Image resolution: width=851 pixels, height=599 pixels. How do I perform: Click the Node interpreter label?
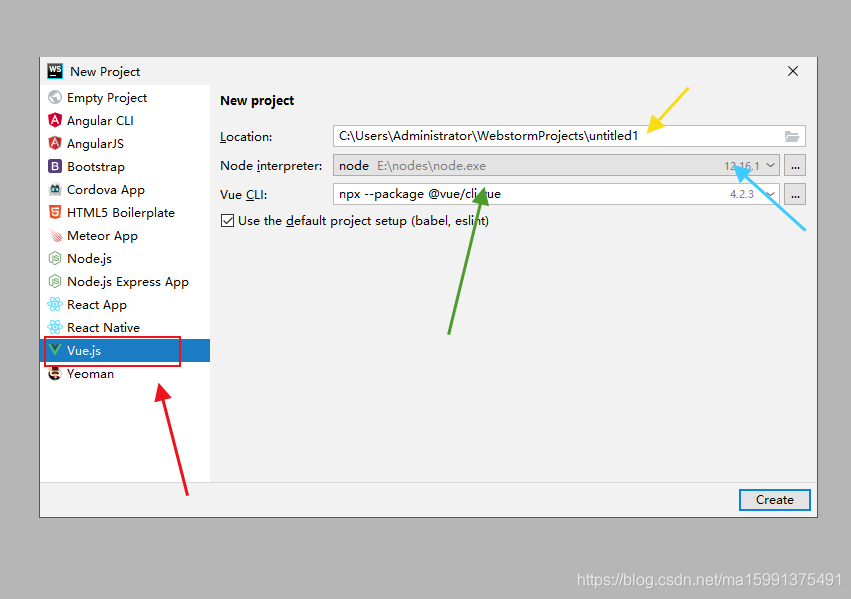point(271,165)
